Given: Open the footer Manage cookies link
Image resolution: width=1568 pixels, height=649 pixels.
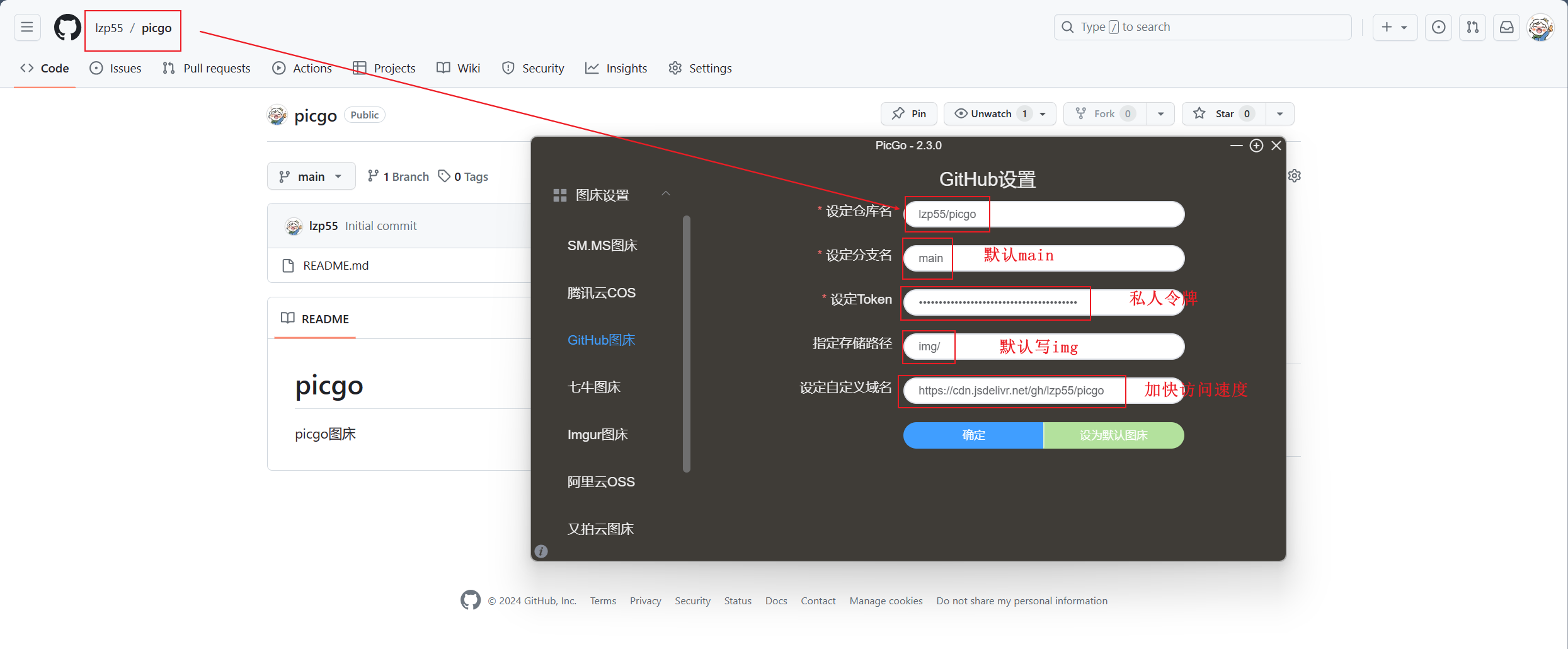Looking at the screenshot, I should [886, 600].
